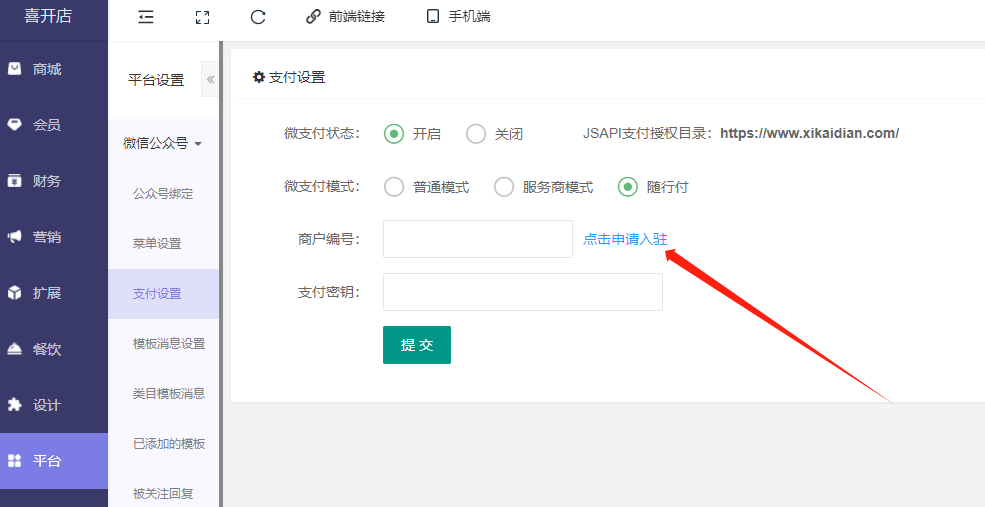Screen dimensions: 985x507
Task: Open the 商城 sidebar section
Action: (54, 69)
